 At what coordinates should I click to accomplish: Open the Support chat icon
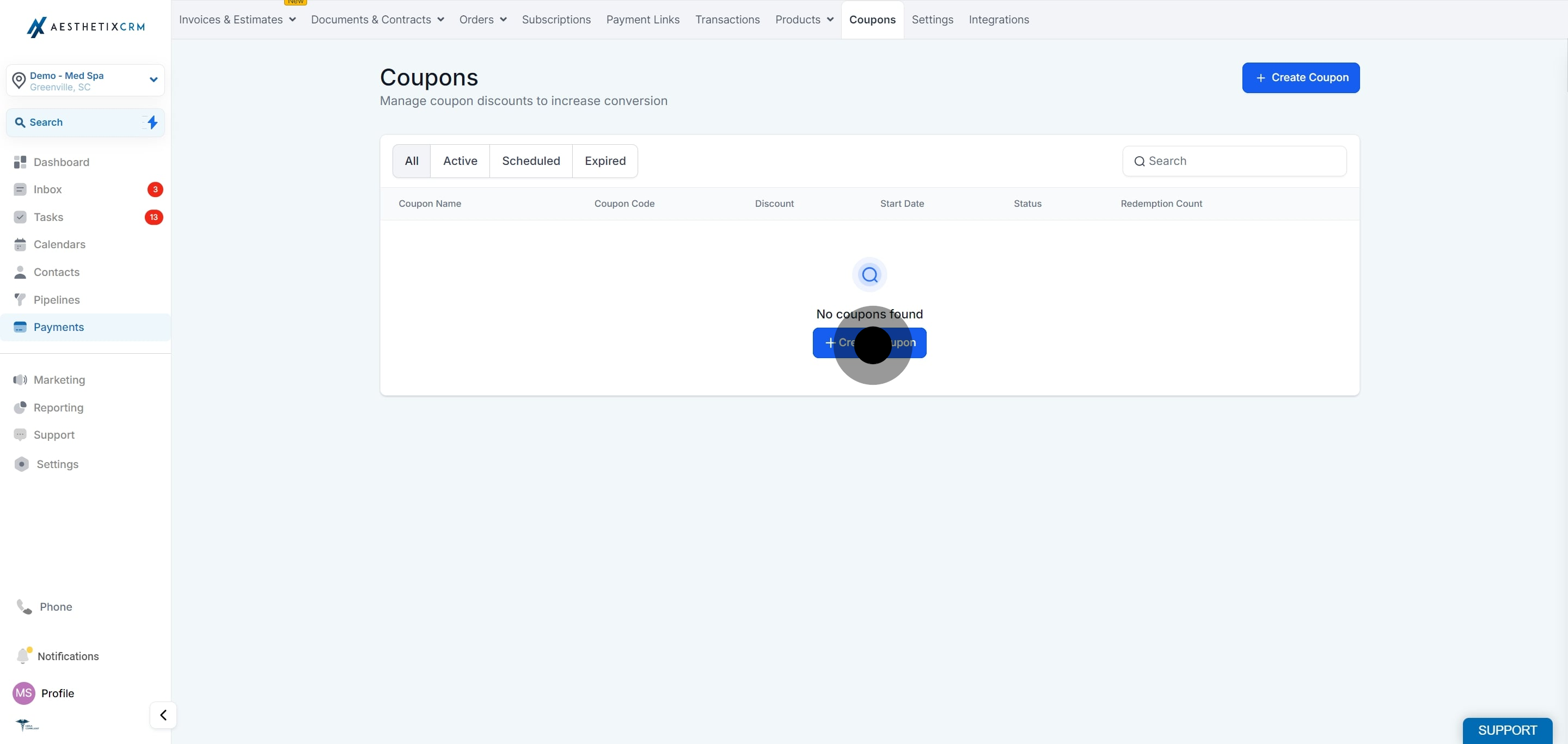click(20, 435)
